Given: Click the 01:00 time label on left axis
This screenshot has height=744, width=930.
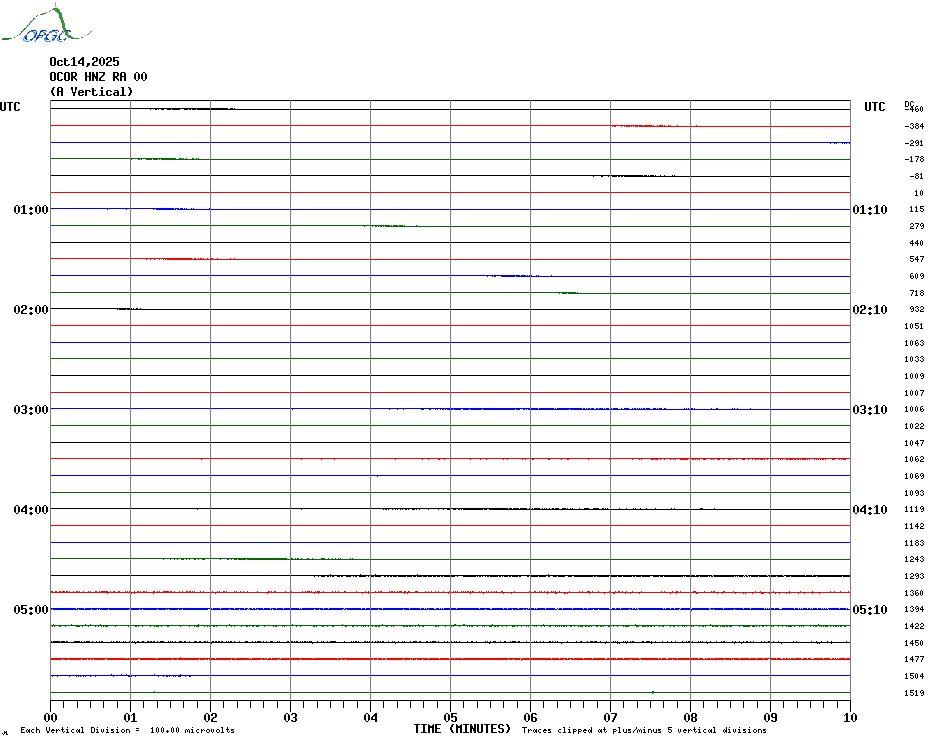Looking at the screenshot, I should pos(31,210).
